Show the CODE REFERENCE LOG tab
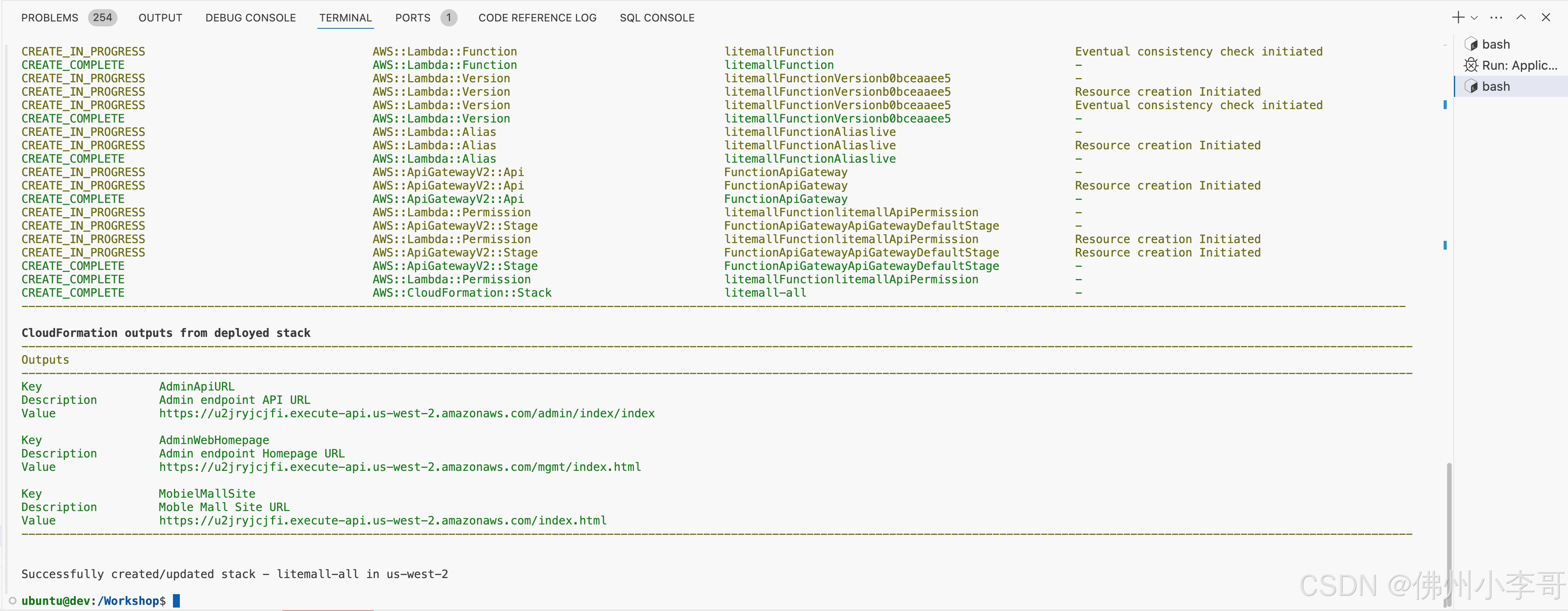This screenshot has height=611, width=1568. pyautogui.click(x=537, y=18)
